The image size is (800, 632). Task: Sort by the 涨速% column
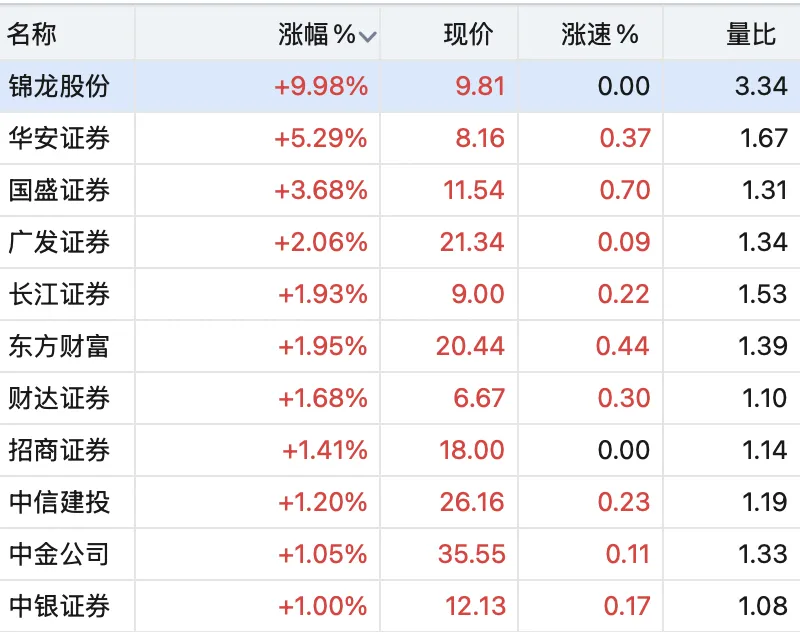pos(599,35)
